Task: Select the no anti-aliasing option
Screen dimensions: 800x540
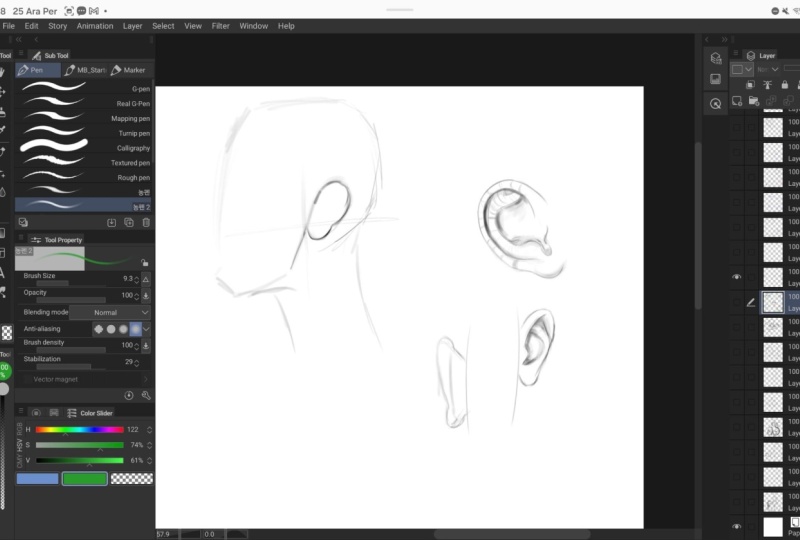Action: 98,329
